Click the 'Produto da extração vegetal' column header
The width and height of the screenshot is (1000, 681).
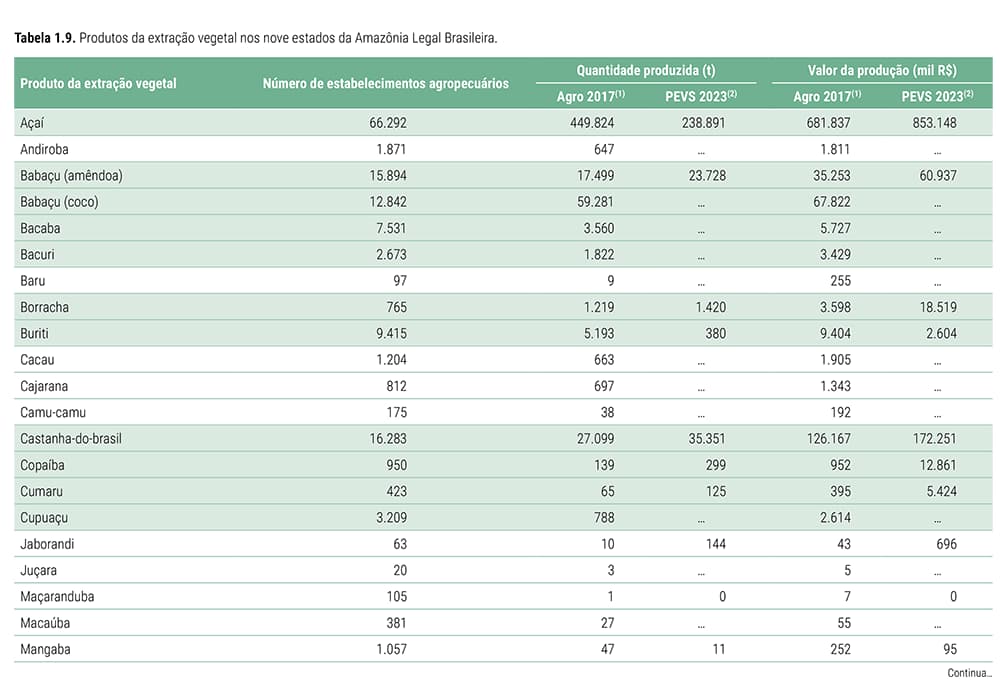click(x=98, y=84)
